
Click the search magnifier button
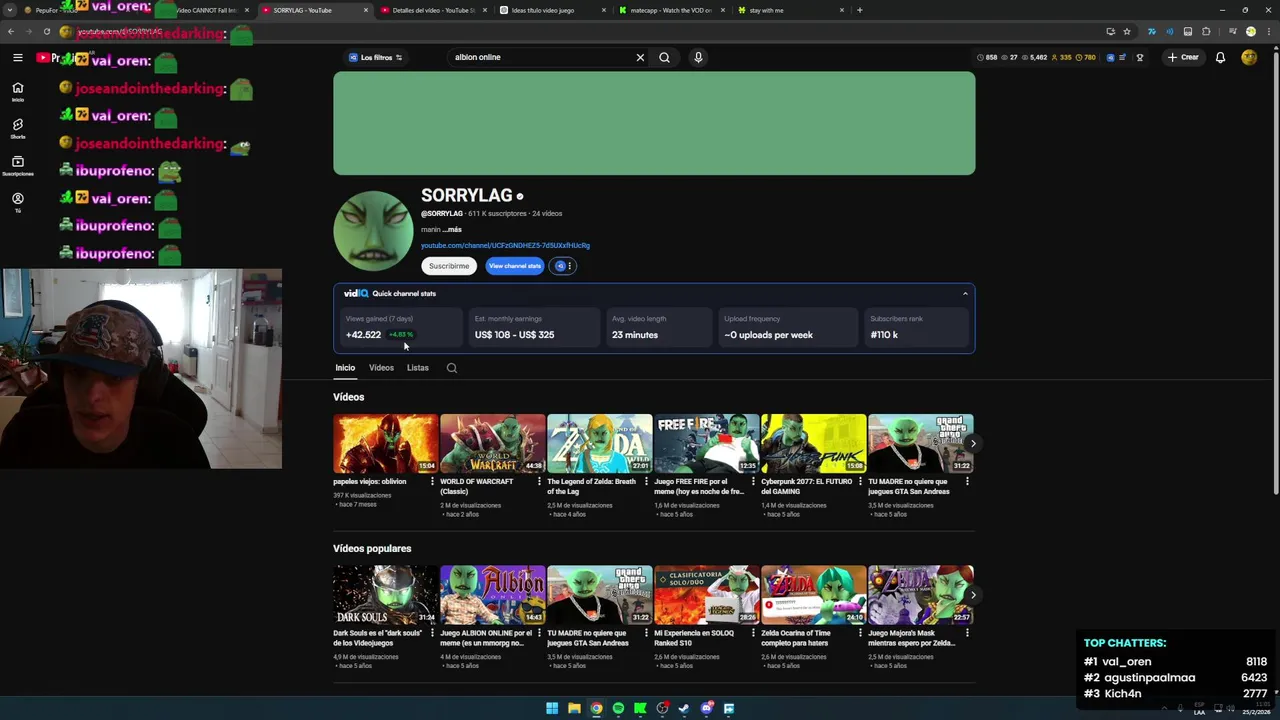664,57
